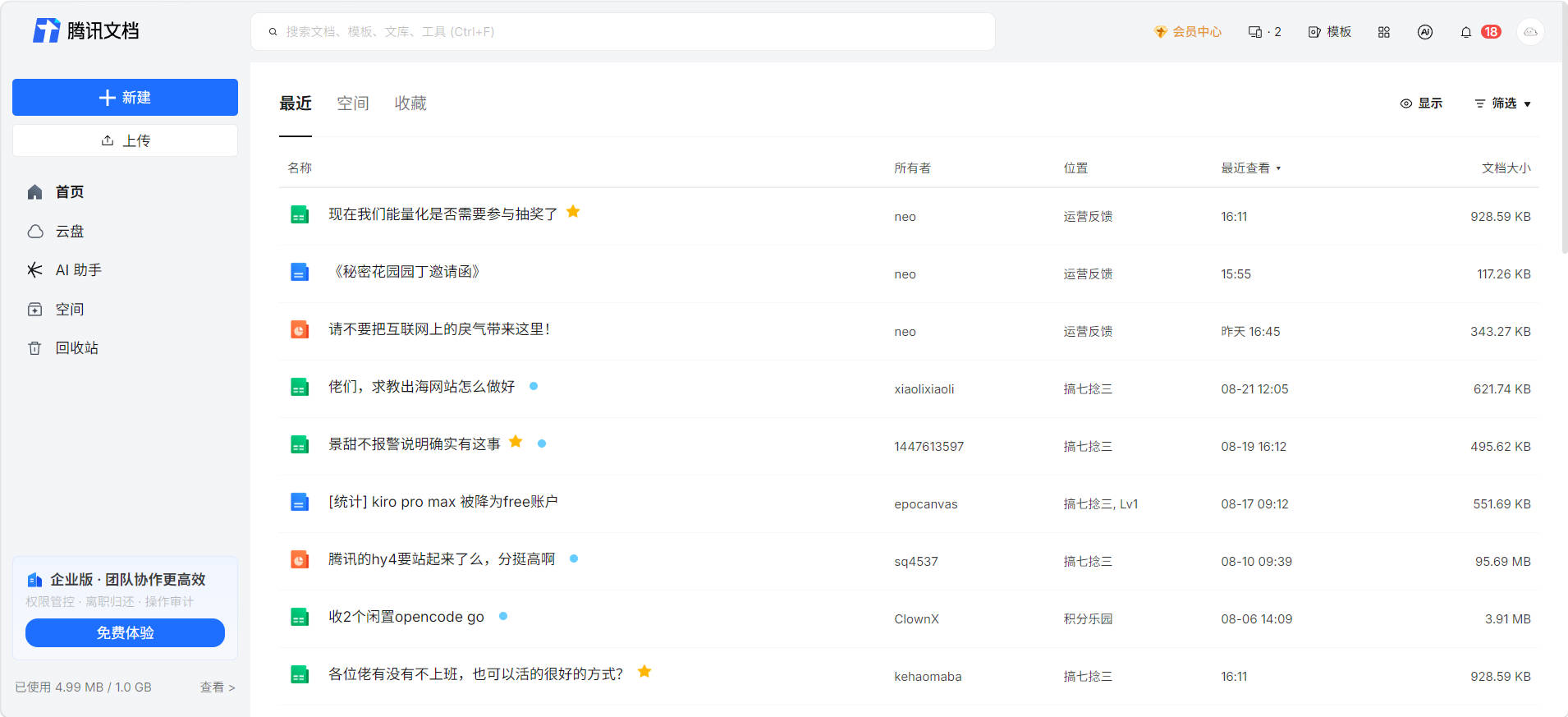Image resolution: width=1568 pixels, height=717 pixels.
Task: Switch to the 收藏 tab
Action: pyautogui.click(x=410, y=103)
